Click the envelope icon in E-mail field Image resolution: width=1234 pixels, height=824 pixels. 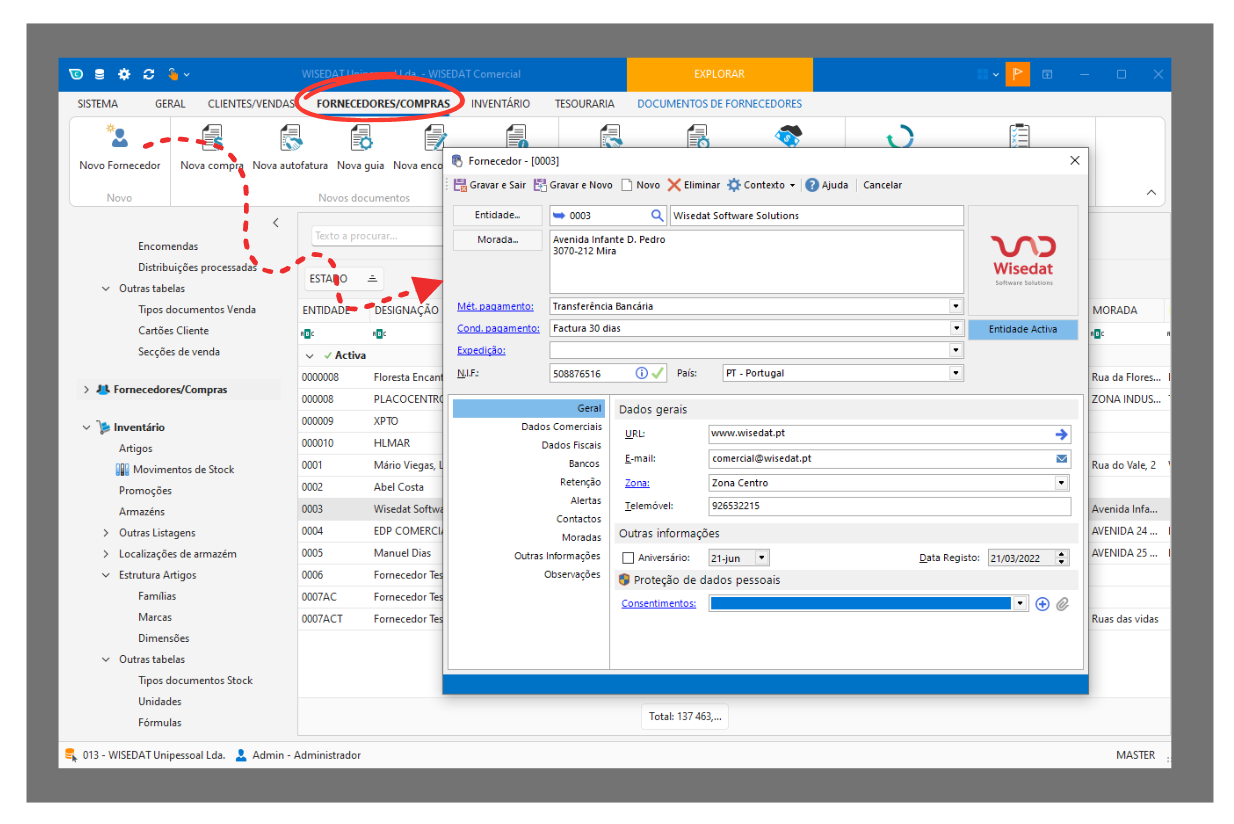[1061, 459]
